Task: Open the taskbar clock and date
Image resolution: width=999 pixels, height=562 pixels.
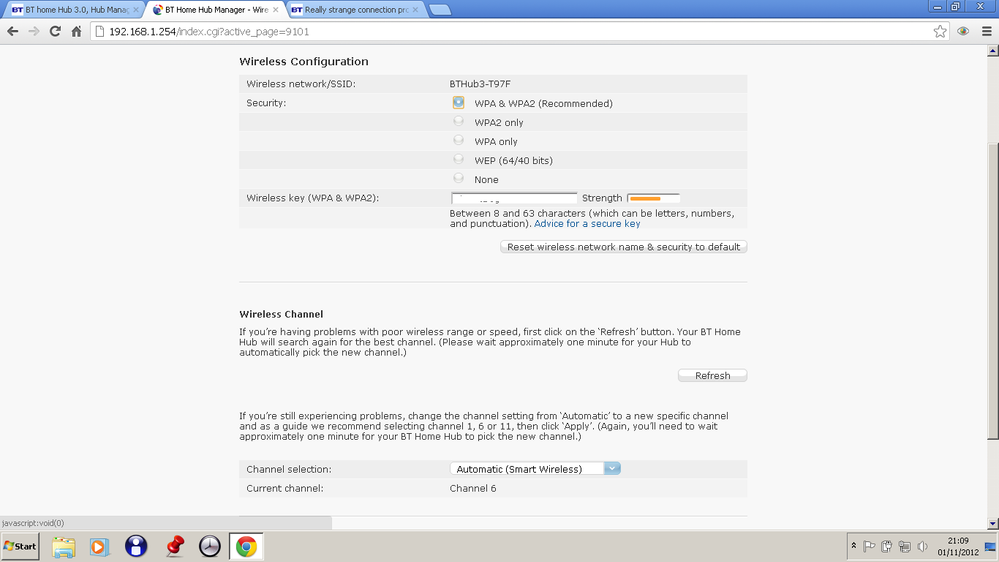Action: (x=958, y=547)
